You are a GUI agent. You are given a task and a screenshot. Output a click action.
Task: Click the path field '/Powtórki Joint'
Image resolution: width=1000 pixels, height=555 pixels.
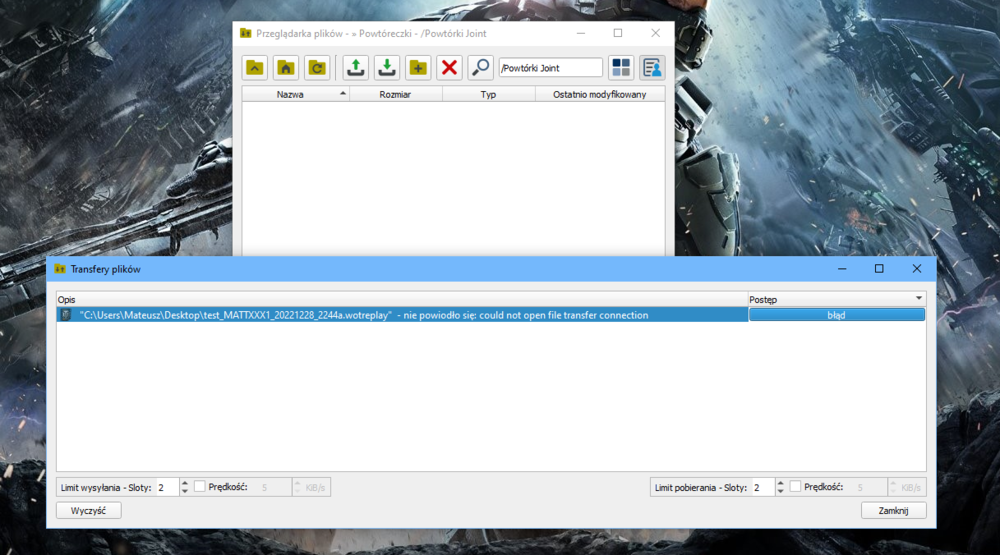(x=550, y=68)
